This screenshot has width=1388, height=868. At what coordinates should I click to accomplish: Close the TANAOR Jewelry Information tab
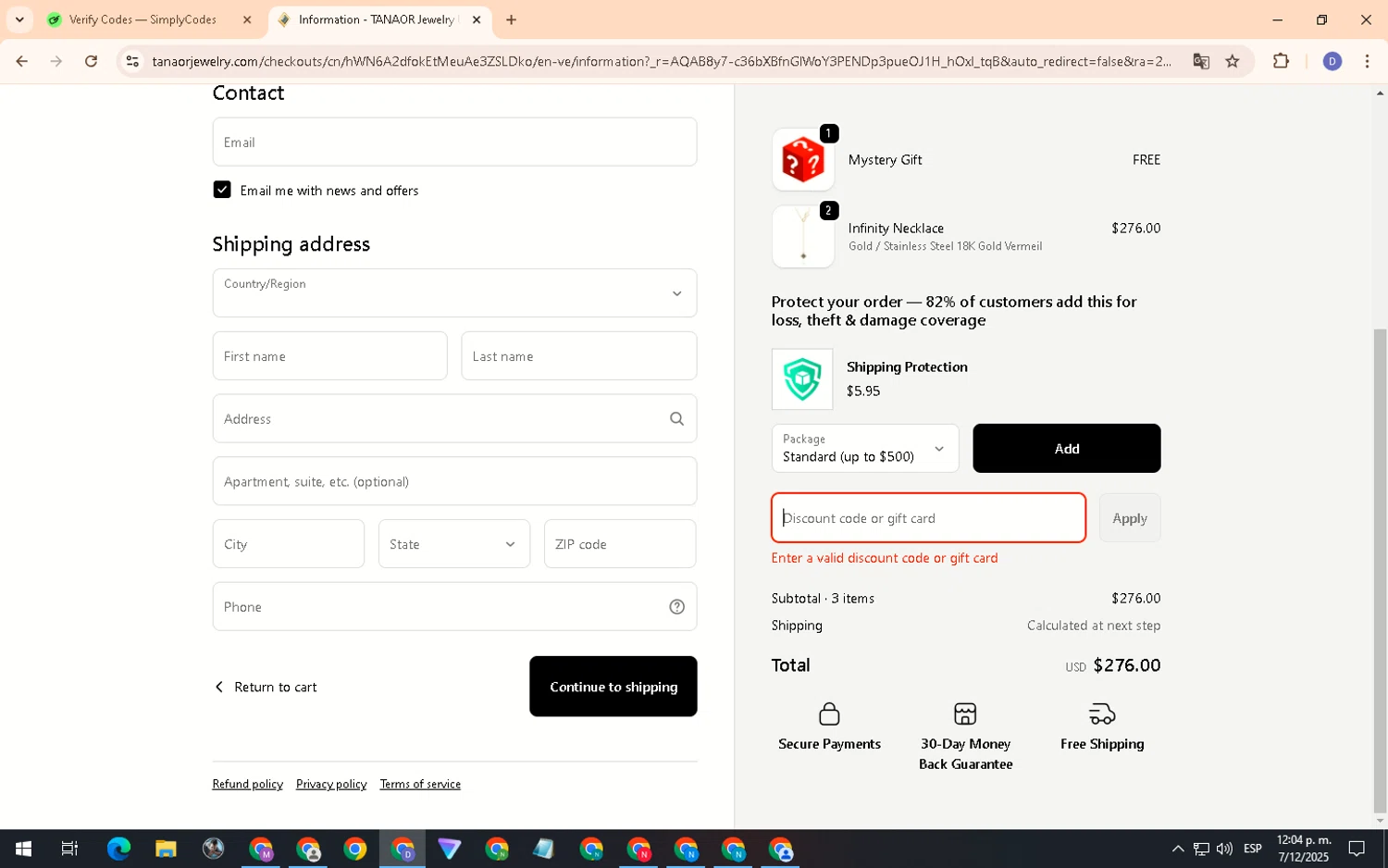point(477,19)
